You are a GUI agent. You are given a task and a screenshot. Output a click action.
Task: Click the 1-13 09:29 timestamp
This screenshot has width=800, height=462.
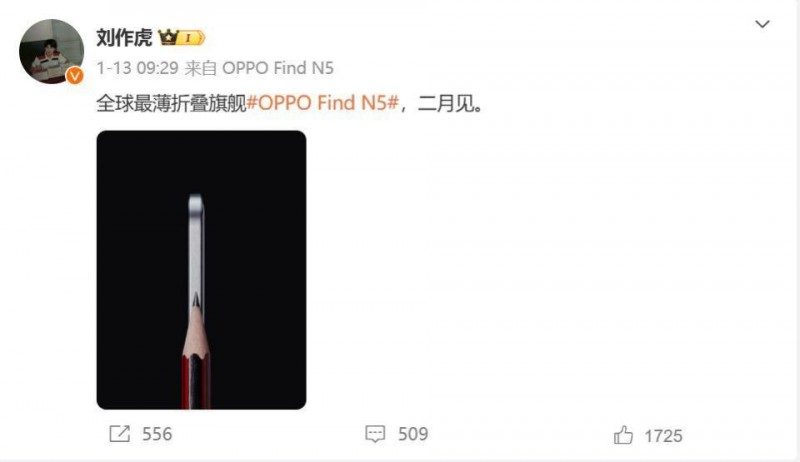[x=137, y=68]
